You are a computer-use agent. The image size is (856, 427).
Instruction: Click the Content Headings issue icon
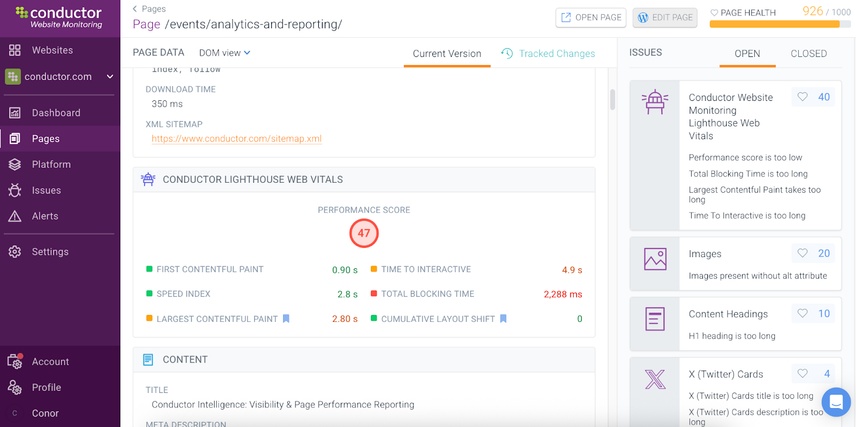coord(655,319)
